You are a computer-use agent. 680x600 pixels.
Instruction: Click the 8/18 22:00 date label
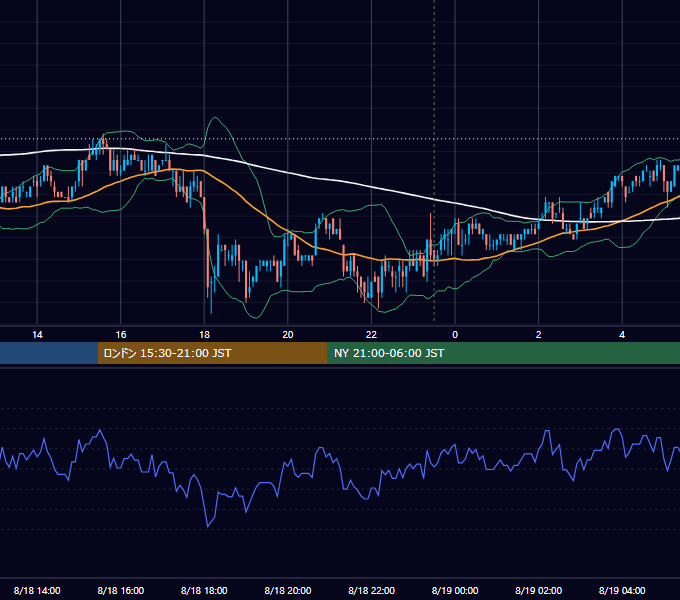pyautogui.click(x=372, y=590)
